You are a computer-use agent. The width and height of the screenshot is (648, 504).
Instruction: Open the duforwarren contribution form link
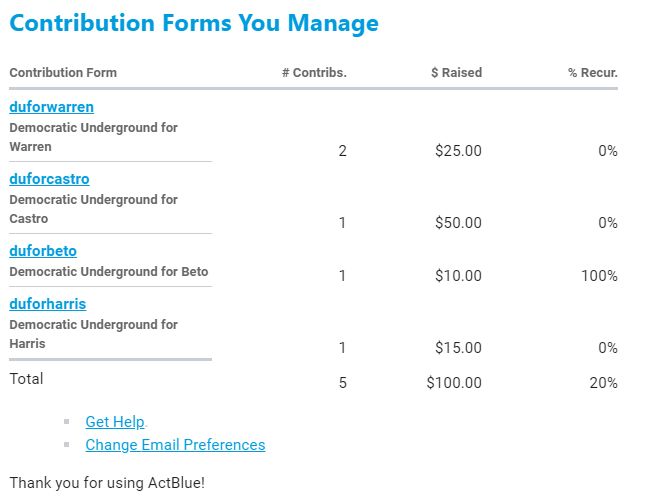[51, 107]
